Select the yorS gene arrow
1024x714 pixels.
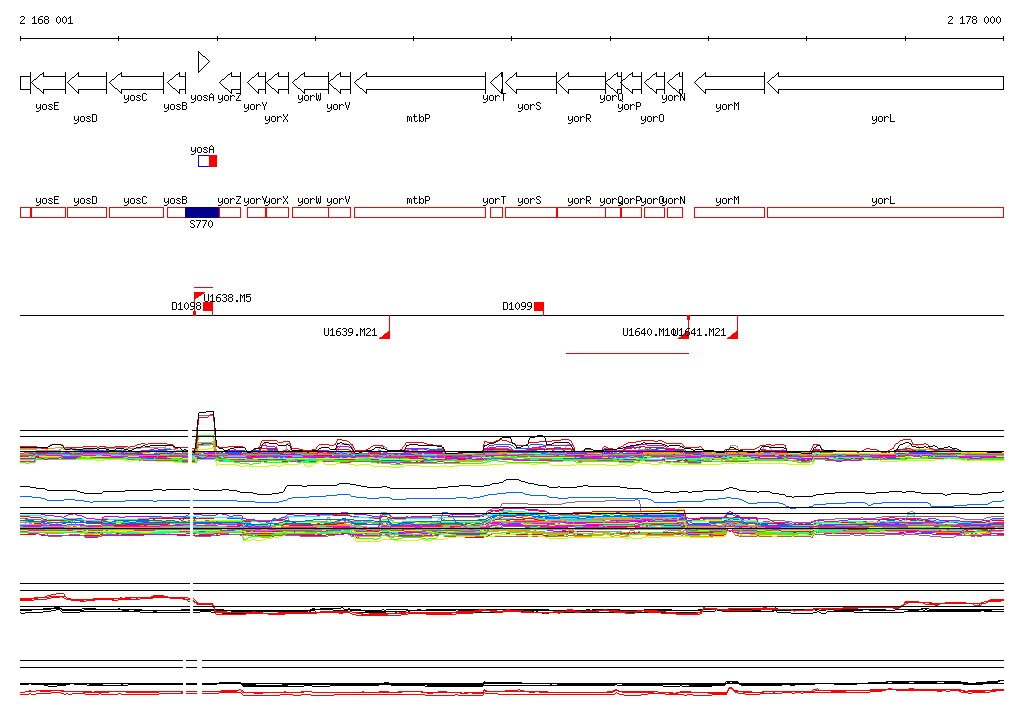coord(530,82)
